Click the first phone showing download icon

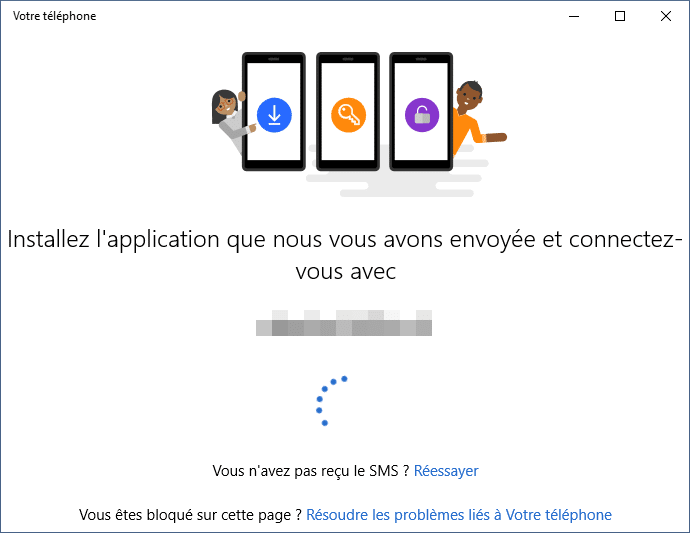pos(274,111)
